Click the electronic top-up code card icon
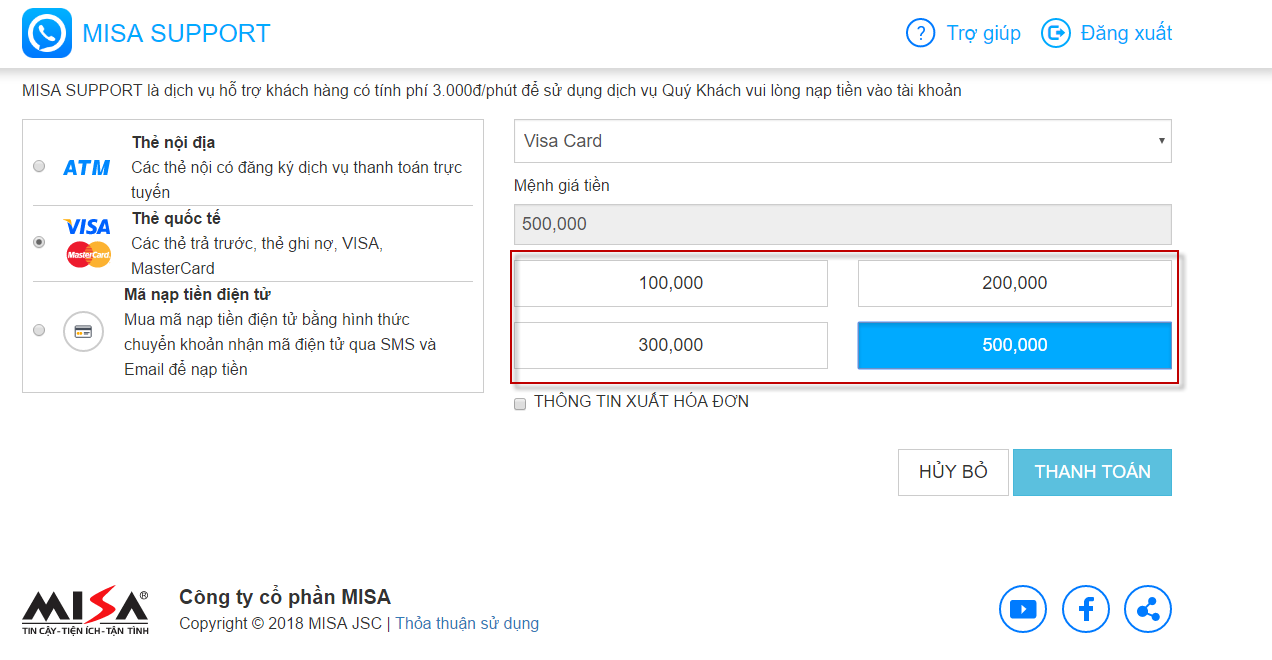The width and height of the screenshot is (1272, 660). pos(83,331)
